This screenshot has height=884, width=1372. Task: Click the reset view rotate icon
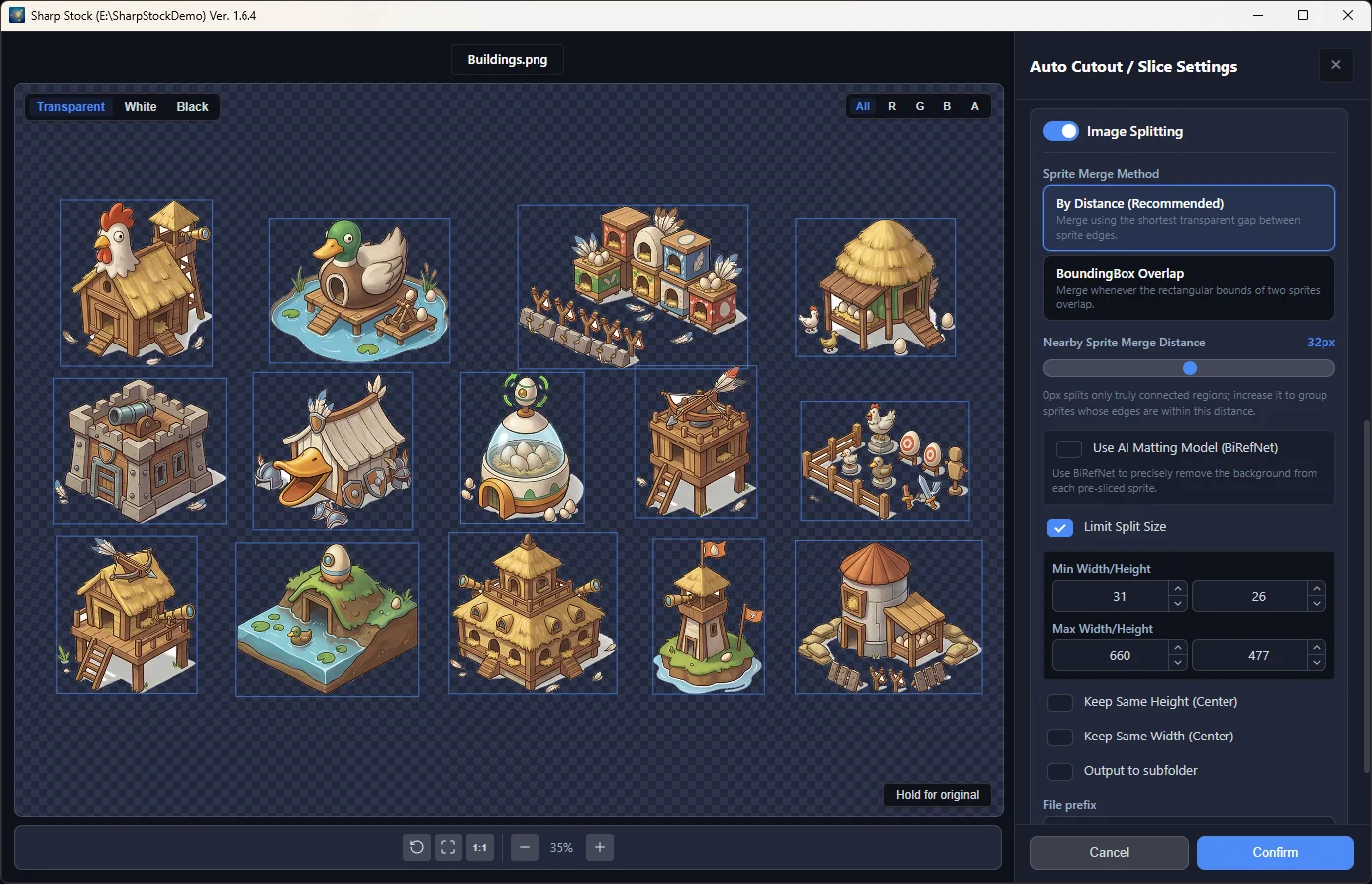click(417, 847)
